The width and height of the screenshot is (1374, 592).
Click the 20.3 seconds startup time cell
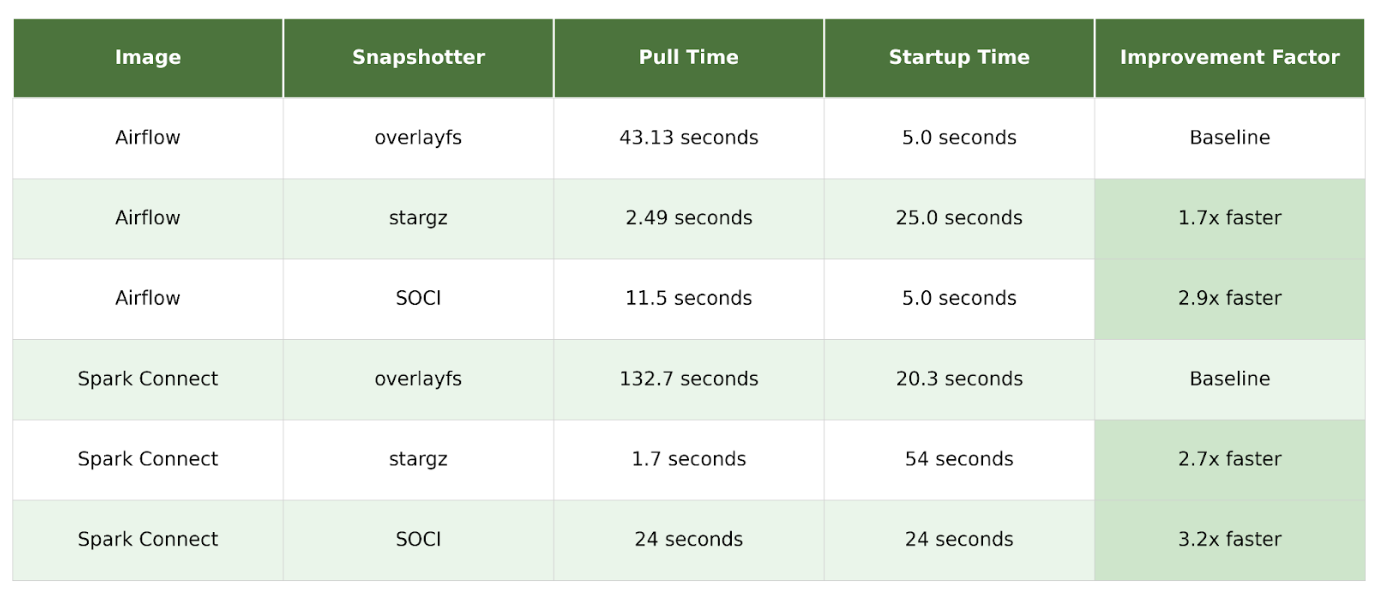click(x=959, y=379)
